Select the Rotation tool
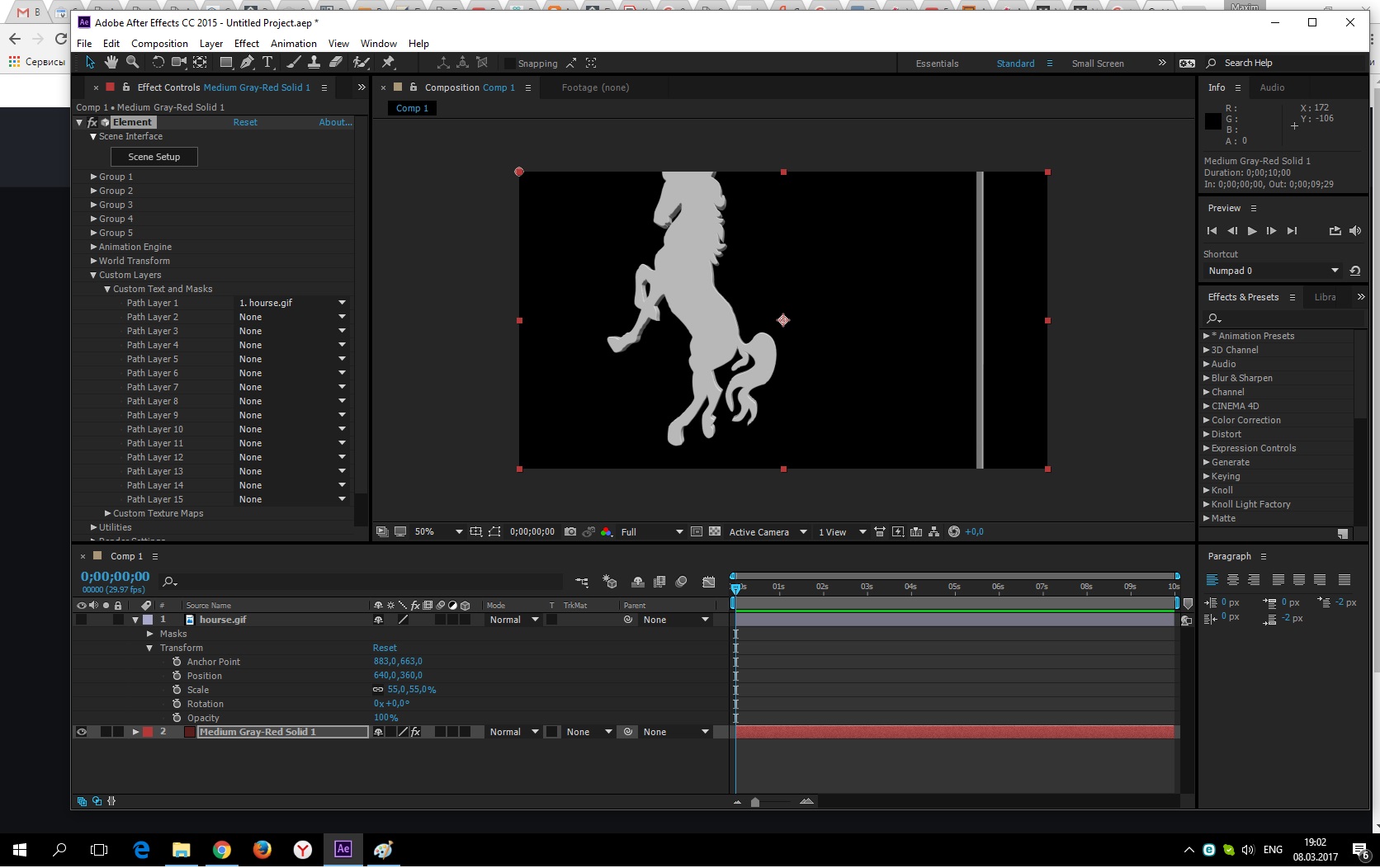Image resolution: width=1380 pixels, height=868 pixels. (x=158, y=63)
